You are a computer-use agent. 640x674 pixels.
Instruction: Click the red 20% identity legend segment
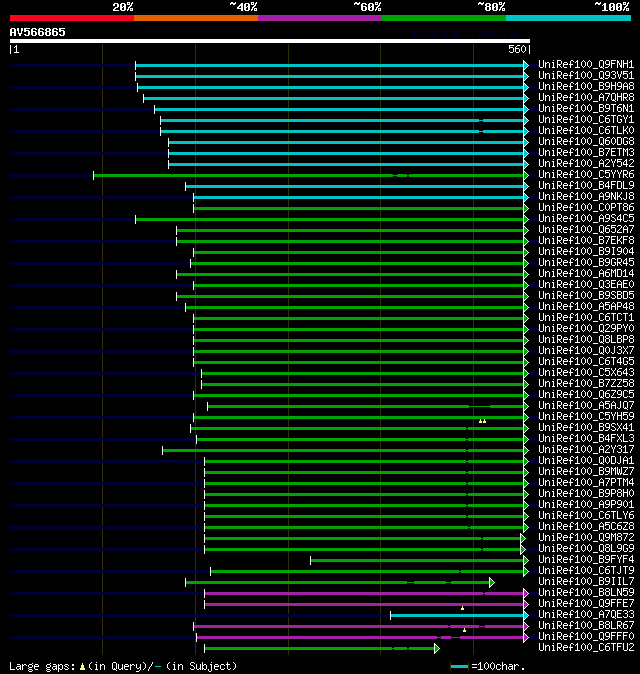[x=72, y=18]
